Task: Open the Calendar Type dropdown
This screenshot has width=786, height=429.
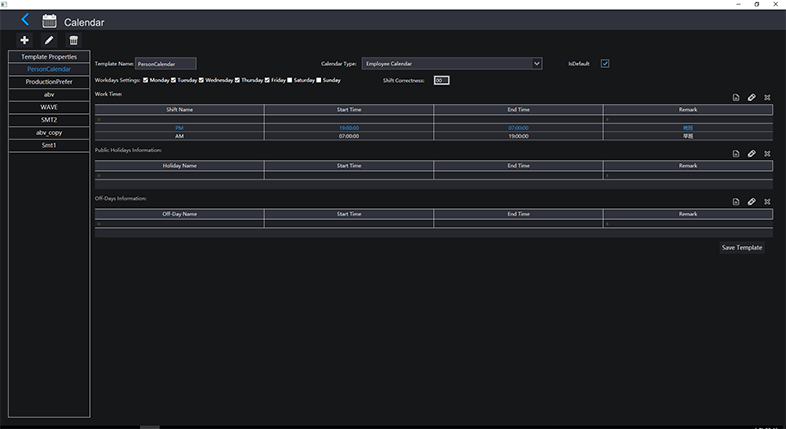Action: coord(536,64)
